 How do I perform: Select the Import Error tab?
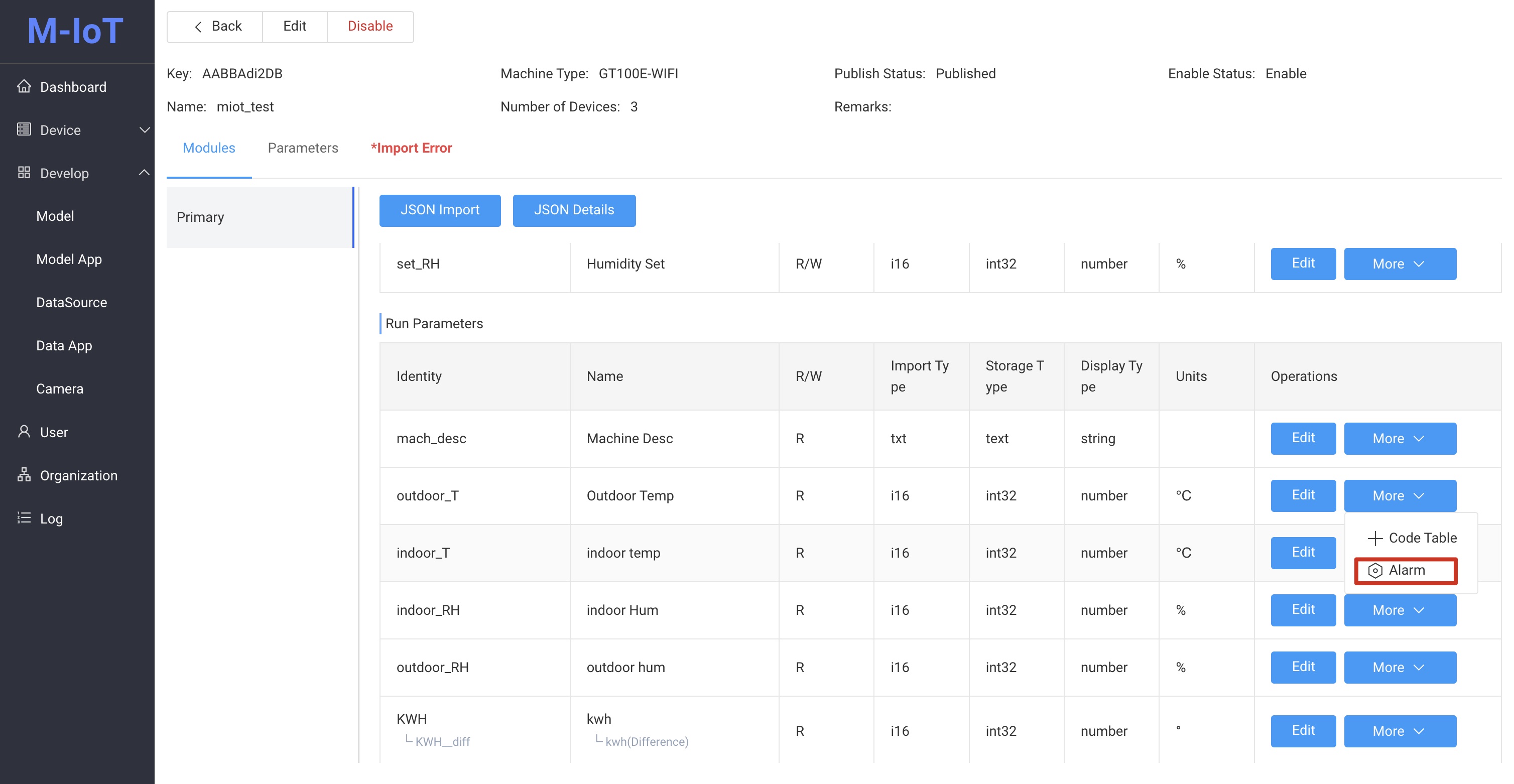pyautogui.click(x=411, y=148)
